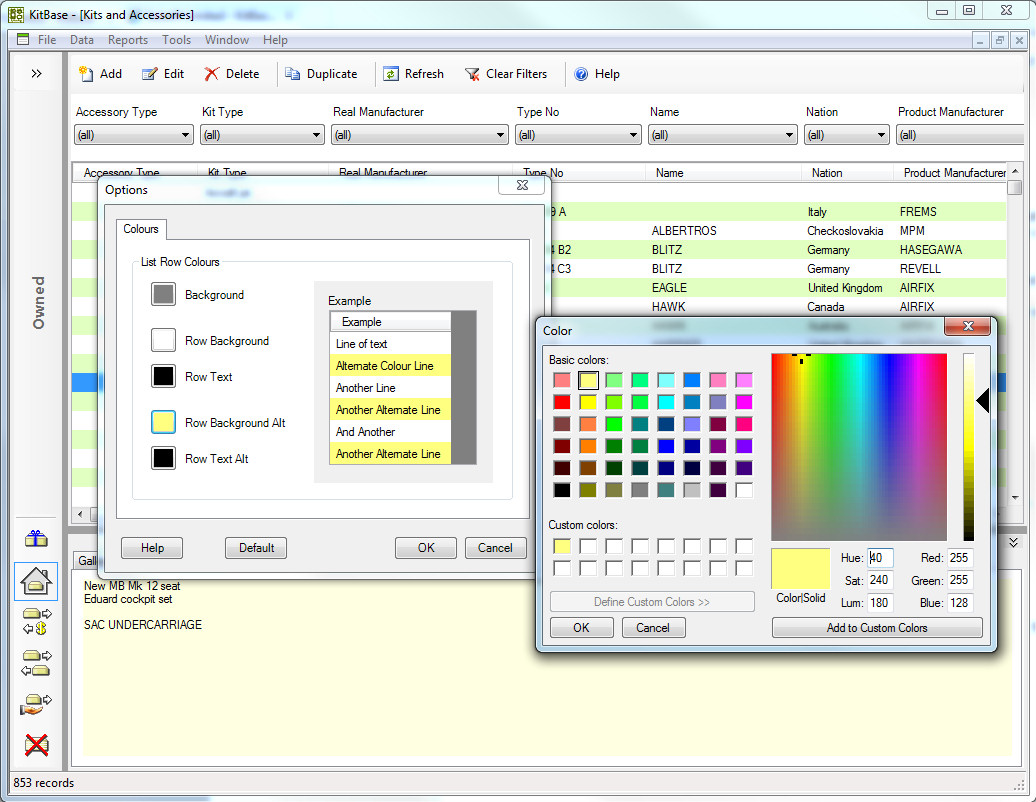Click in the Hue input field

click(880, 558)
